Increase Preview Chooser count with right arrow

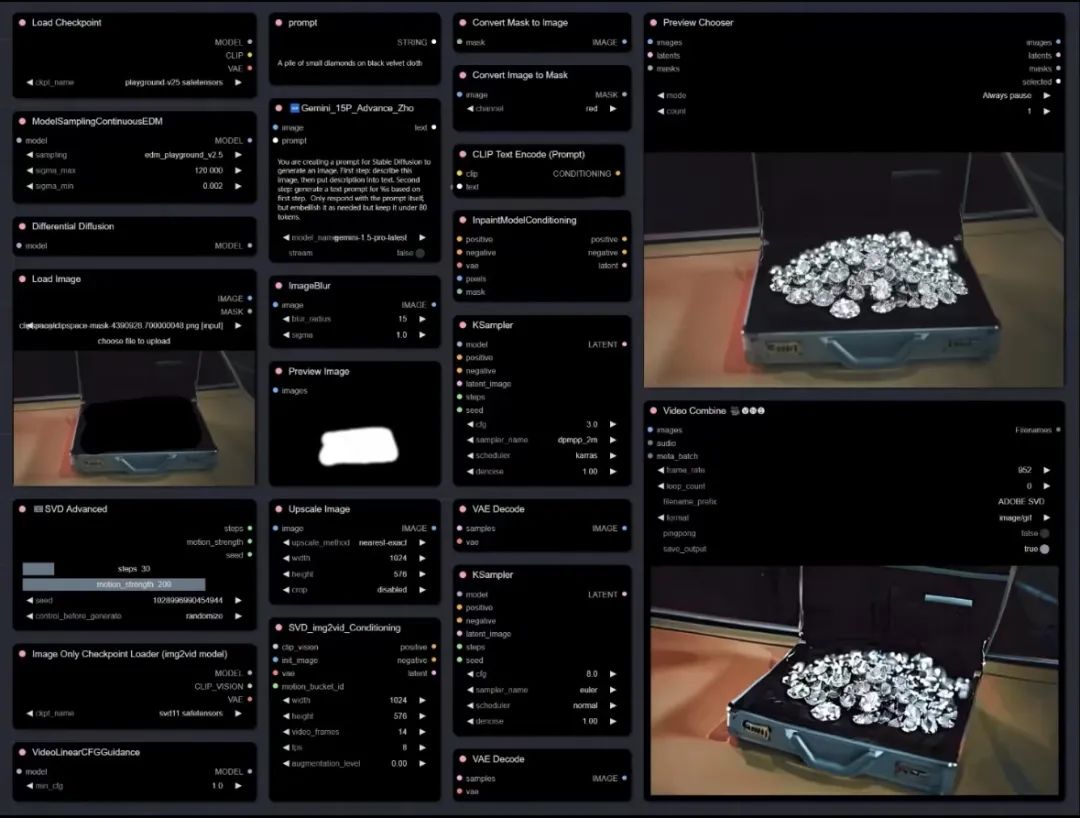point(1046,111)
